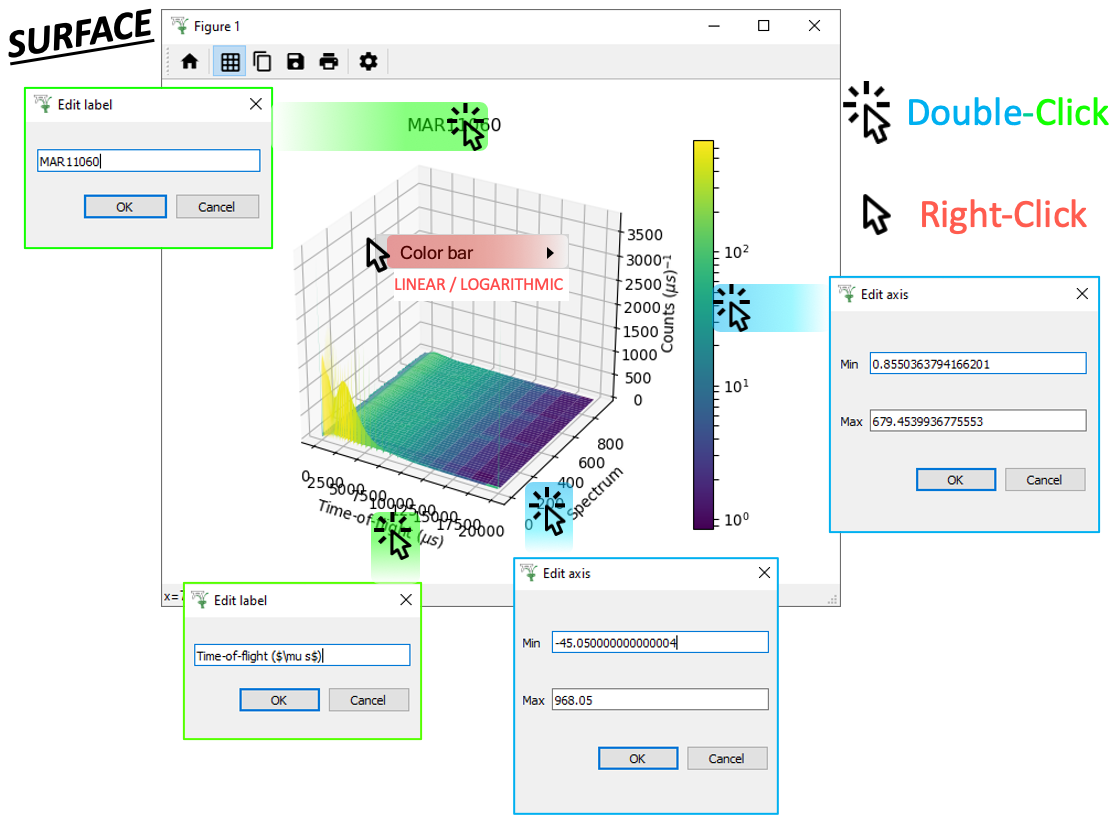Confirm the MAR11060 label with OK
The image size is (1112, 823).
[x=124, y=206]
